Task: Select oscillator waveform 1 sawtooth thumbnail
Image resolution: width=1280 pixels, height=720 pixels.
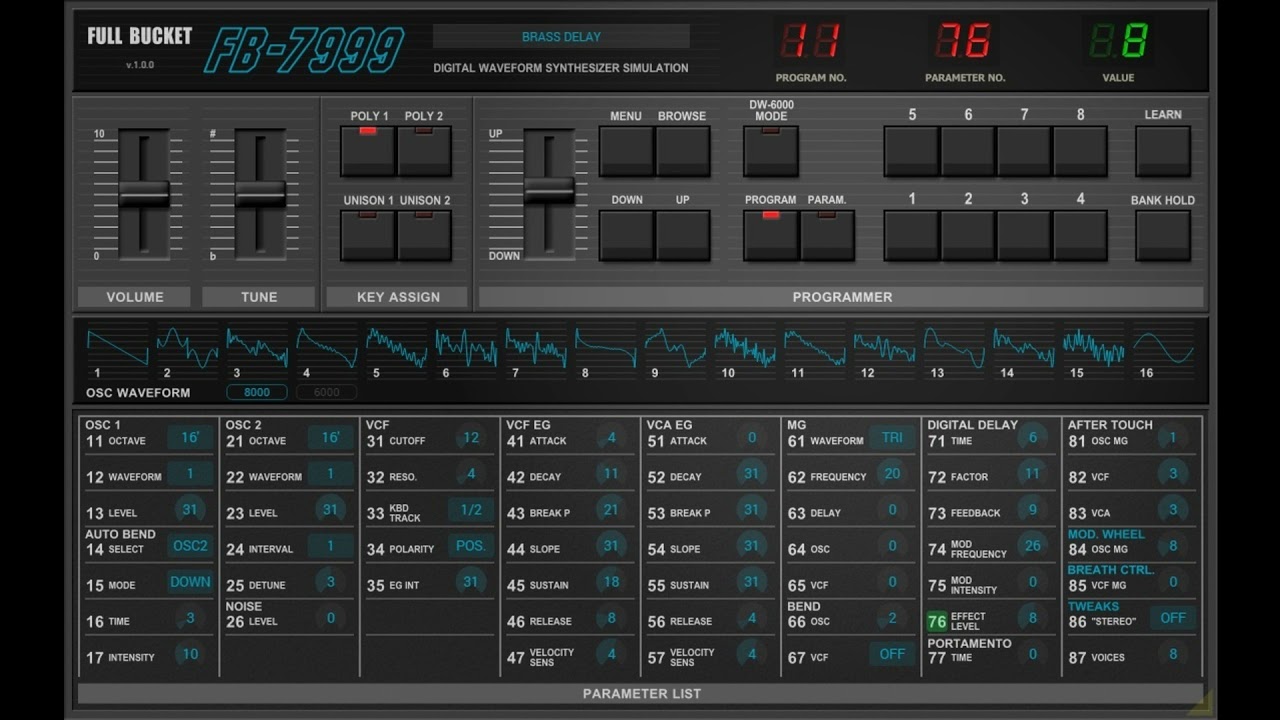Action: (118, 347)
